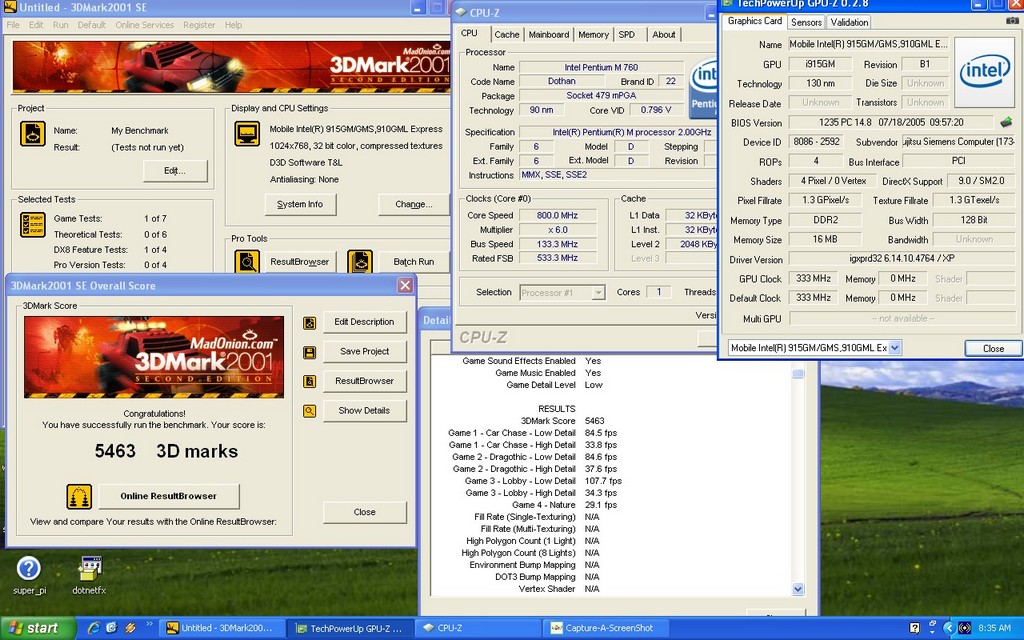
Task: Switch to Sensors tab in GPU-Z
Action: 806,22
